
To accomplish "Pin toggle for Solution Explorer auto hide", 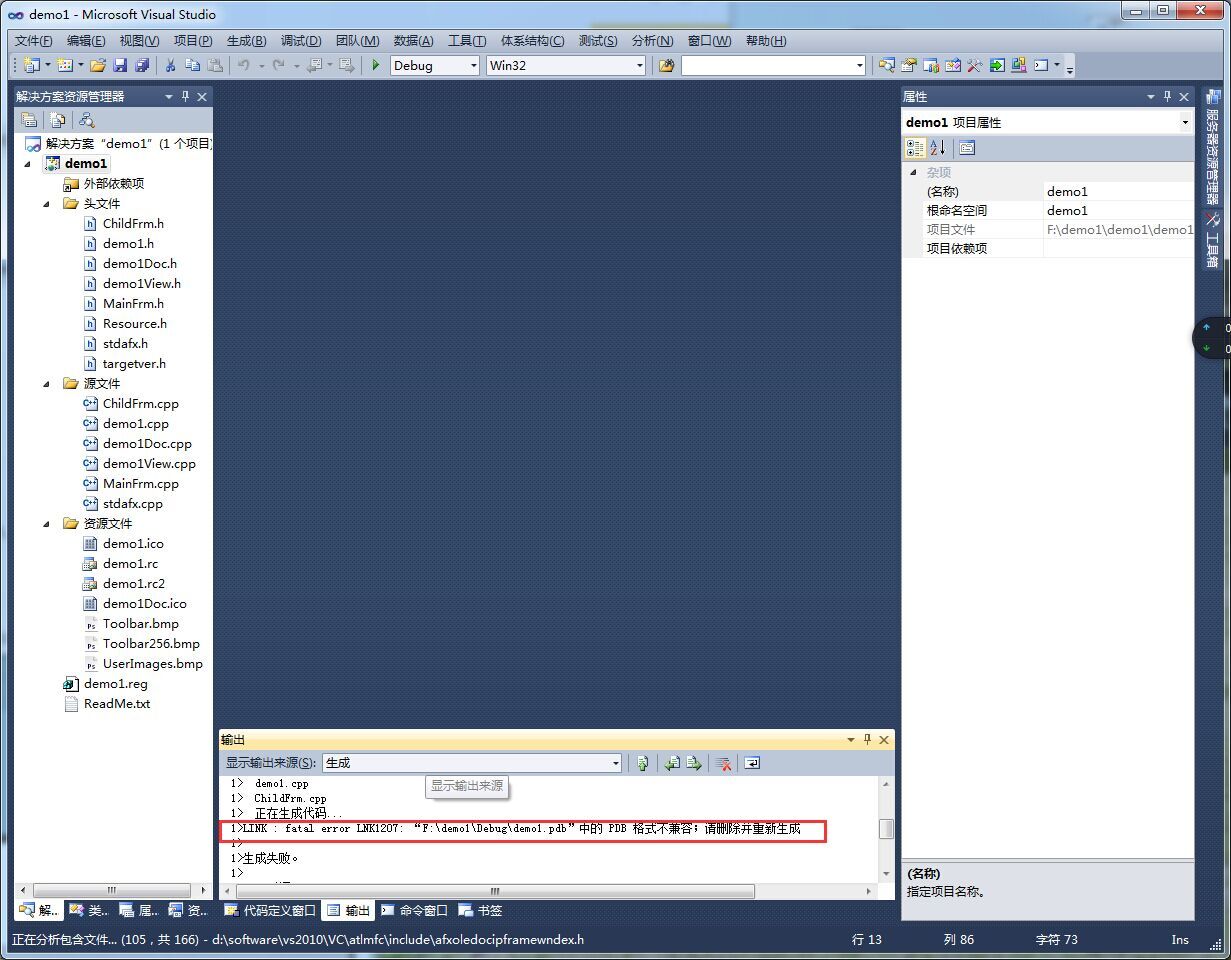I will (185, 96).
